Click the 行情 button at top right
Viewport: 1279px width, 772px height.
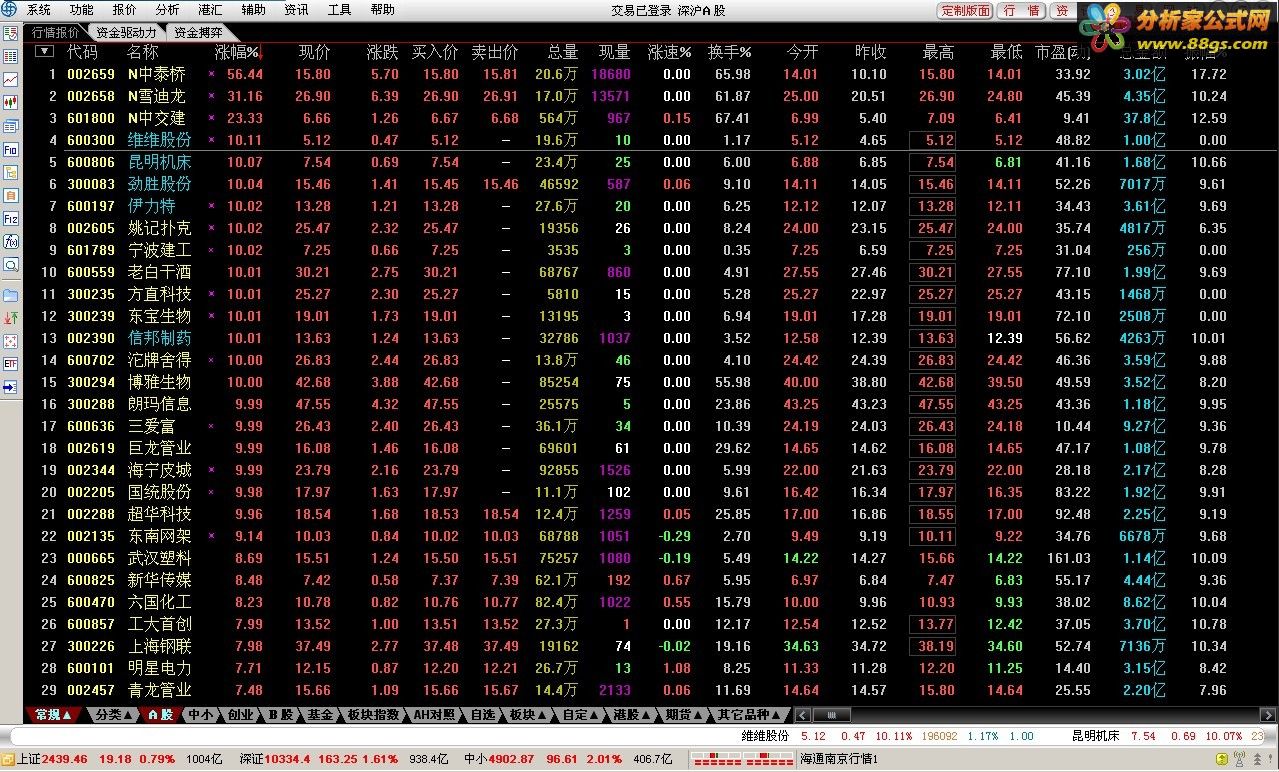(1022, 11)
